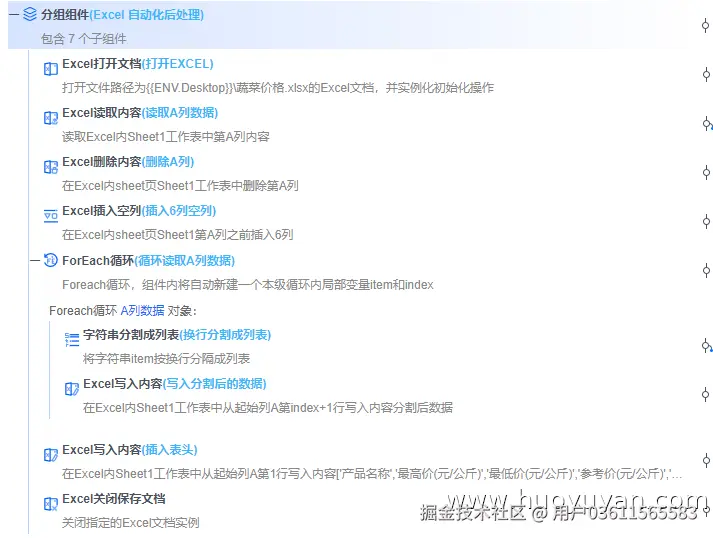
Task: Click the Excel插入空列 step icon
Action: coord(50,216)
